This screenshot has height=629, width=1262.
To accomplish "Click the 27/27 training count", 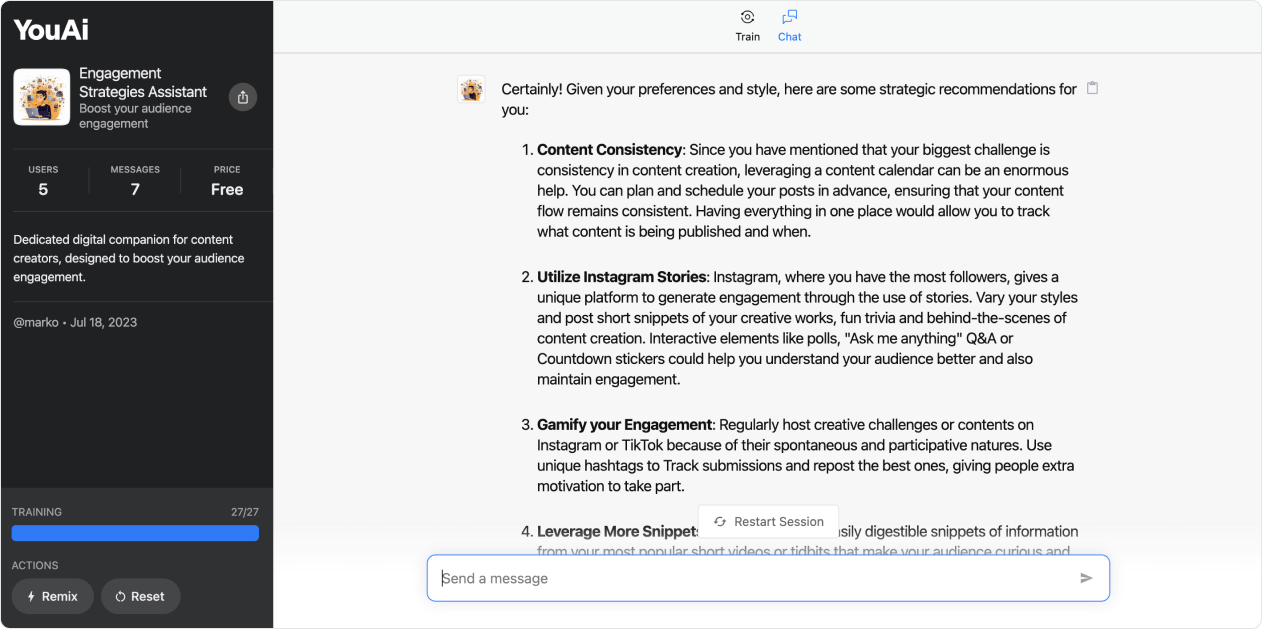I will click(x=244, y=512).
